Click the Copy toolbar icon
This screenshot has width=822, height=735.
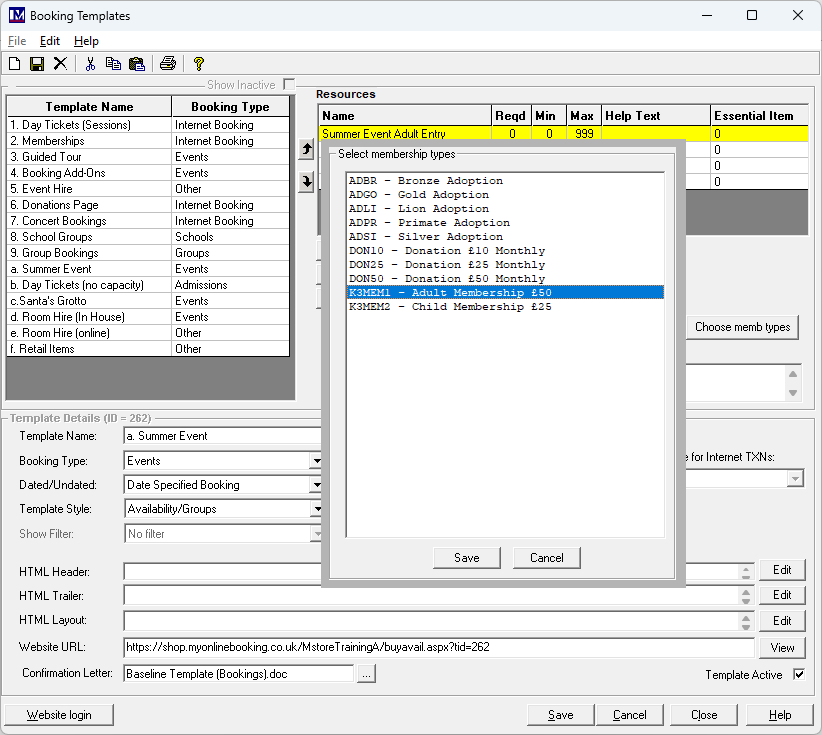click(113, 64)
